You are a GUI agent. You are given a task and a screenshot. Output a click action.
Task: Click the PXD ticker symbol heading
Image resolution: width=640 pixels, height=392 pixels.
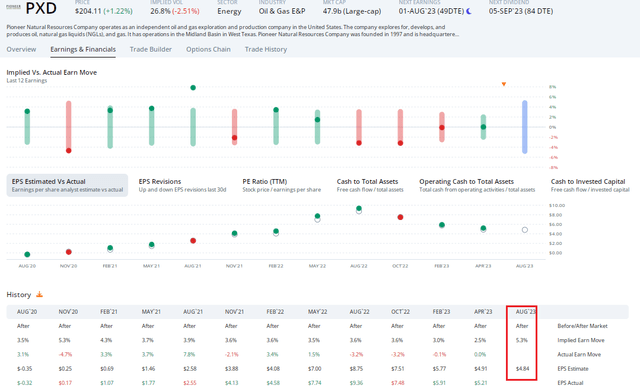(41, 8)
